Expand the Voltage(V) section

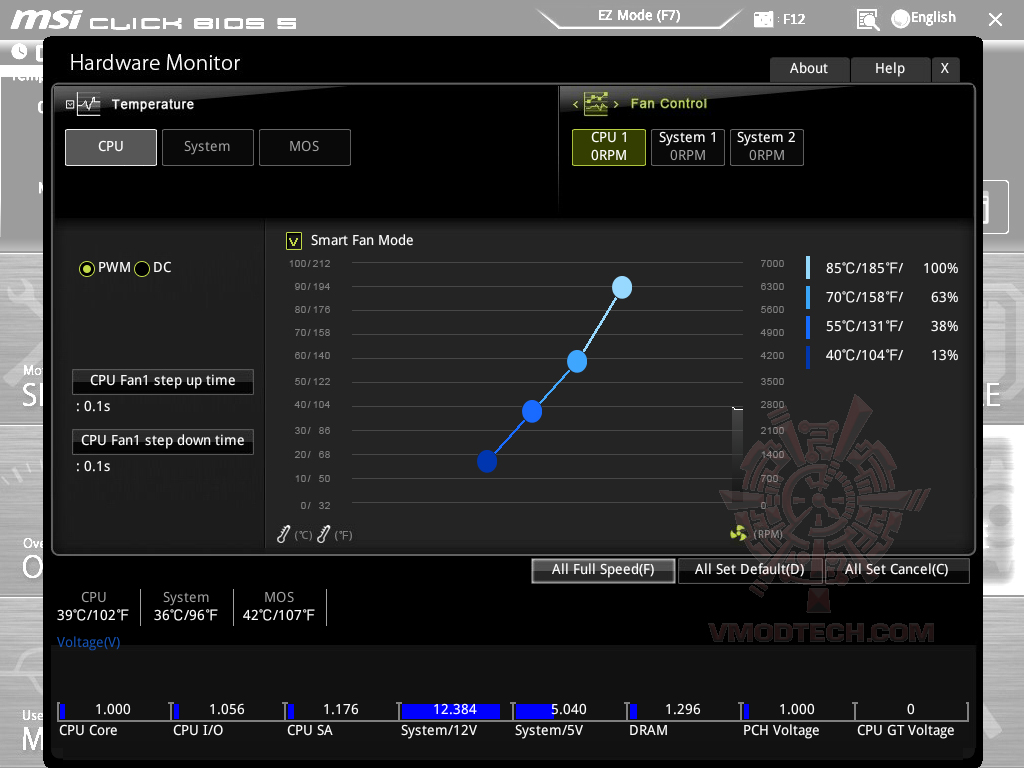88,642
